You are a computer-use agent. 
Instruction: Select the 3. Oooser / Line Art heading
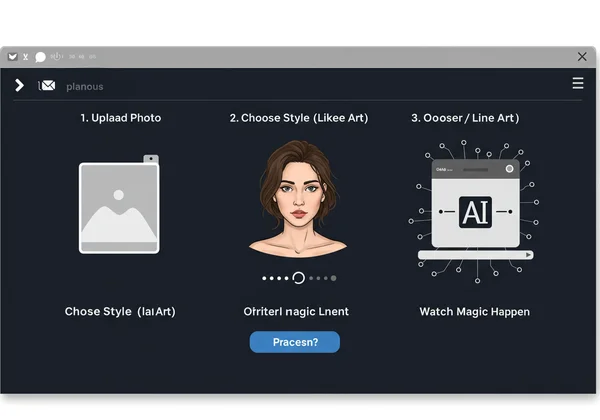(465, 118)
